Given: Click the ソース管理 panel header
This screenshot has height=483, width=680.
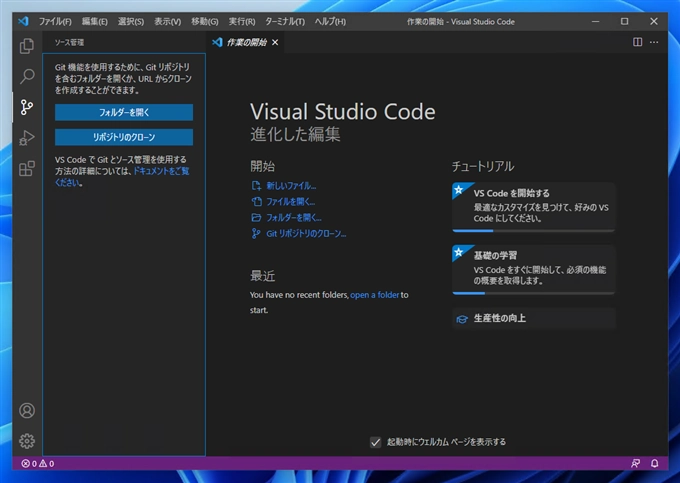Looking at the screenshot, I should pos(69,42).
